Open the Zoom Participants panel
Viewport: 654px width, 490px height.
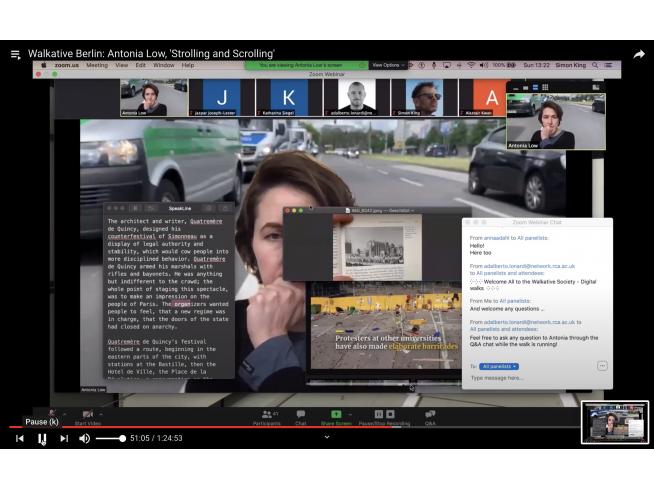(266, 416)
